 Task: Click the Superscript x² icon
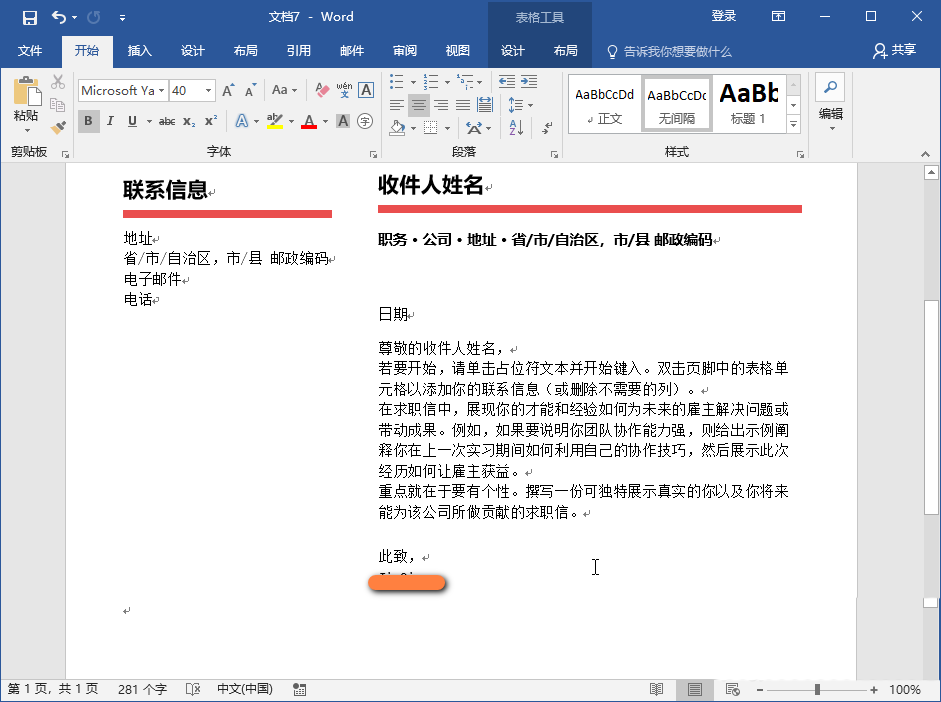(211, 121)
